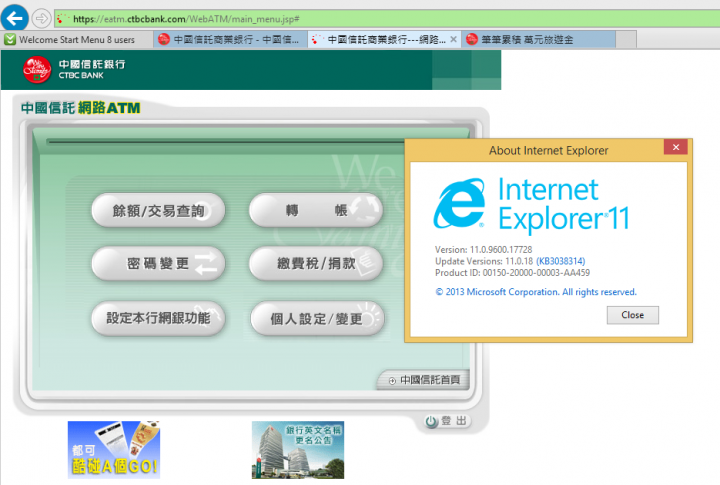
Task: Open 轉帳 transfer function
Action: click(316, 210)
